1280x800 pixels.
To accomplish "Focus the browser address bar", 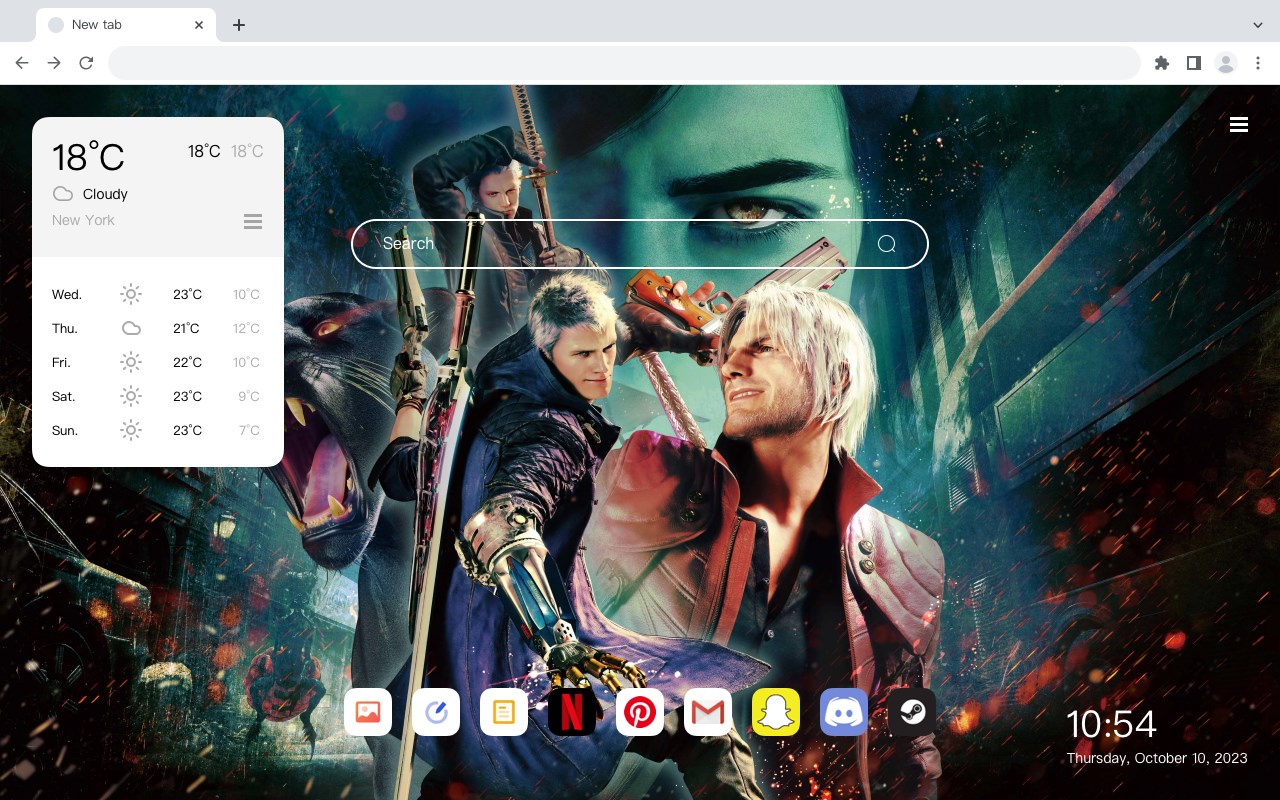I will coord(624,63).
